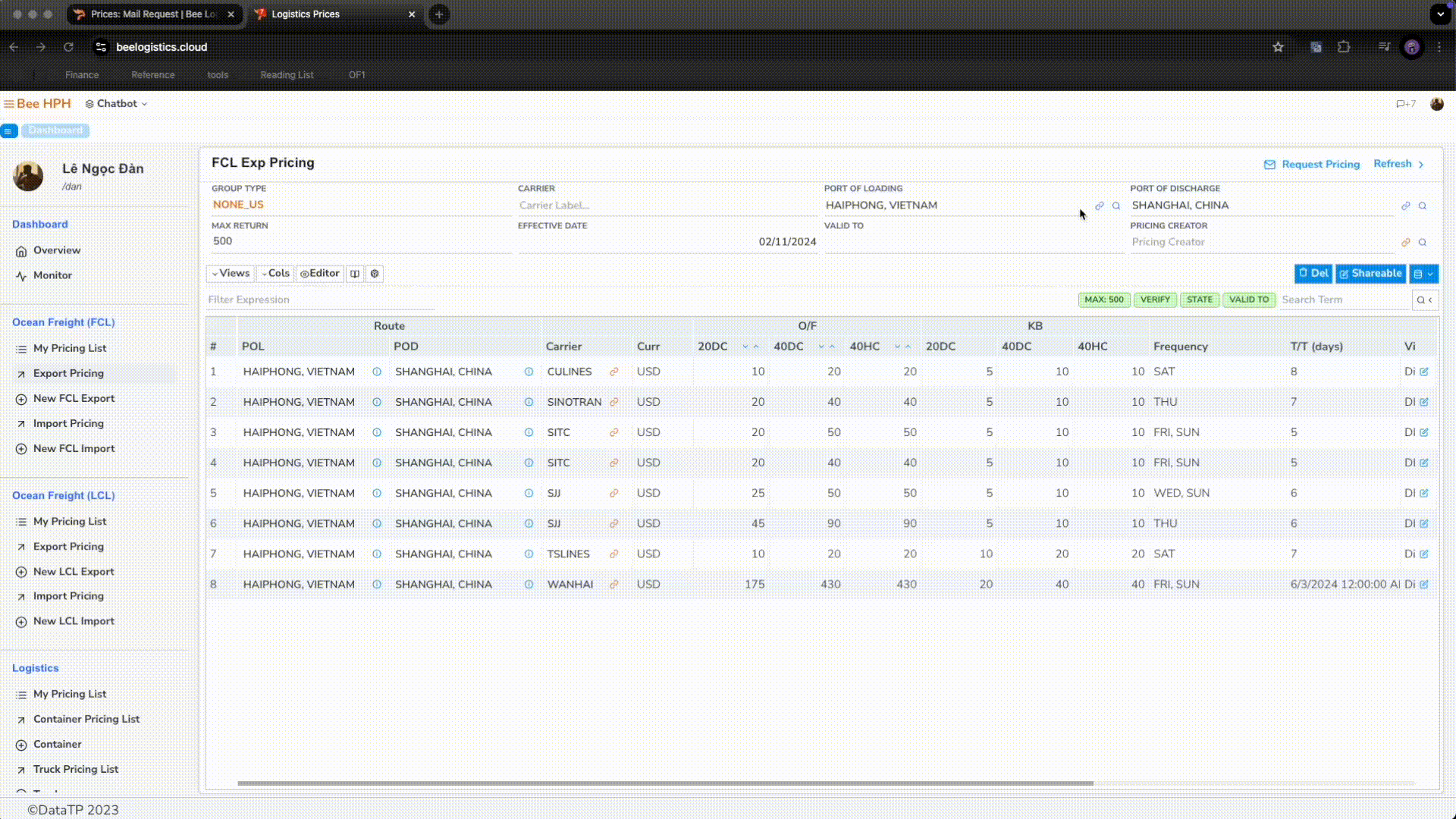Toggle the VERIFY filter tag
This screenshot has height=819, width=1456.
[x=1154, y=300]
